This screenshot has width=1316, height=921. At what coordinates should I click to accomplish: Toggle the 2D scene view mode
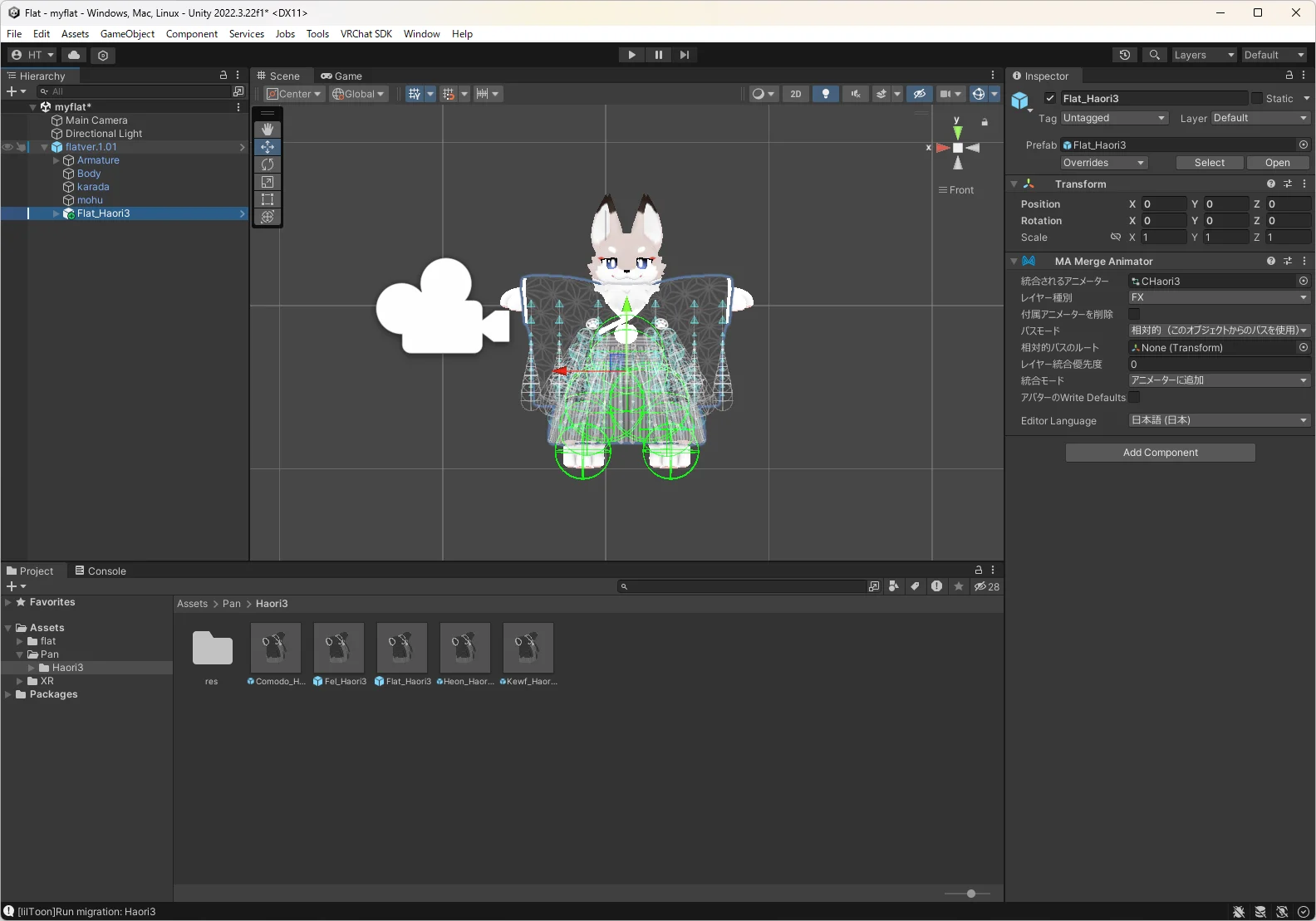(796, 94)
